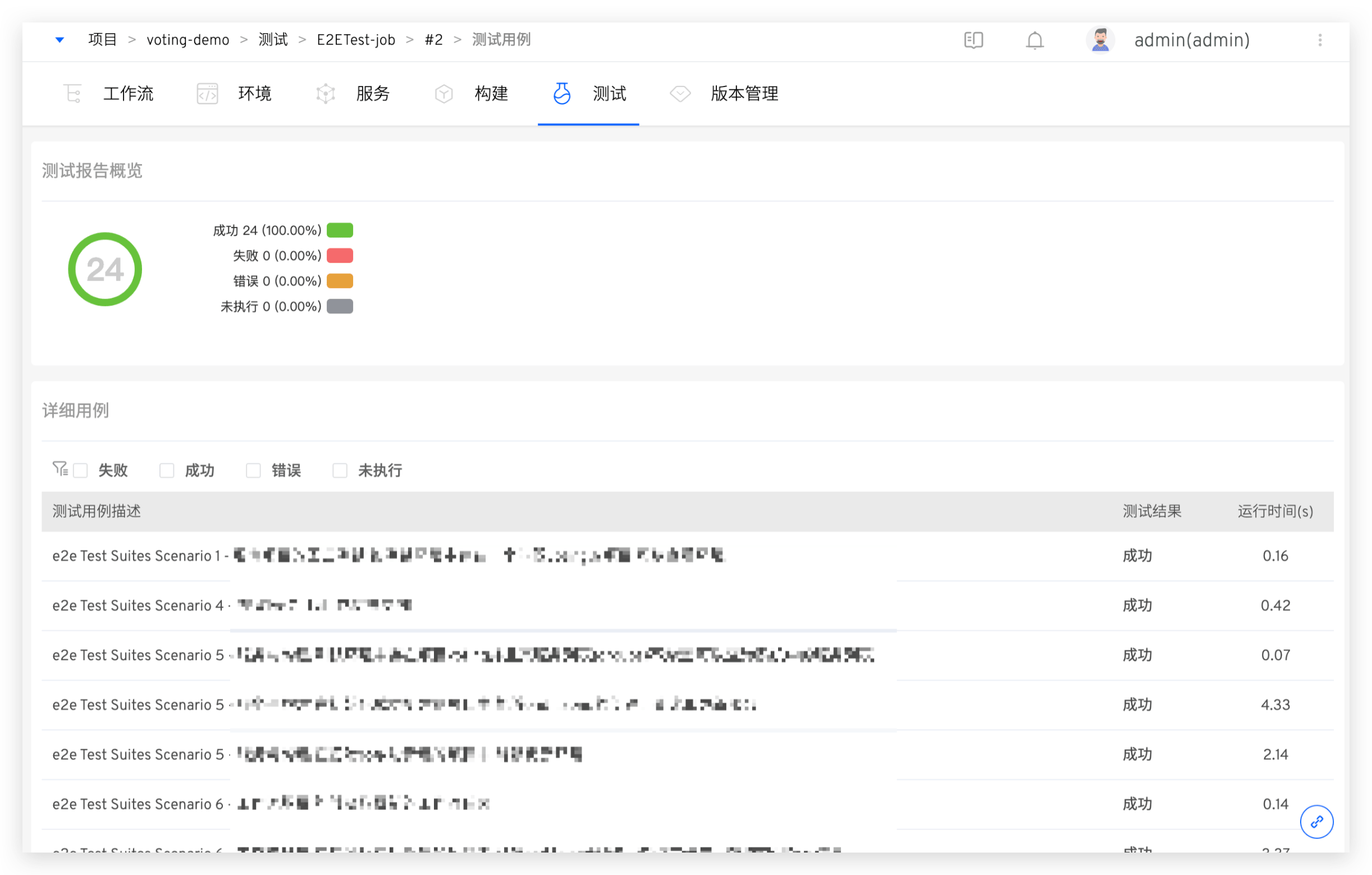Open the documentation icon in the top bar
The image size is (1372, 875).
tap(974, 40)
